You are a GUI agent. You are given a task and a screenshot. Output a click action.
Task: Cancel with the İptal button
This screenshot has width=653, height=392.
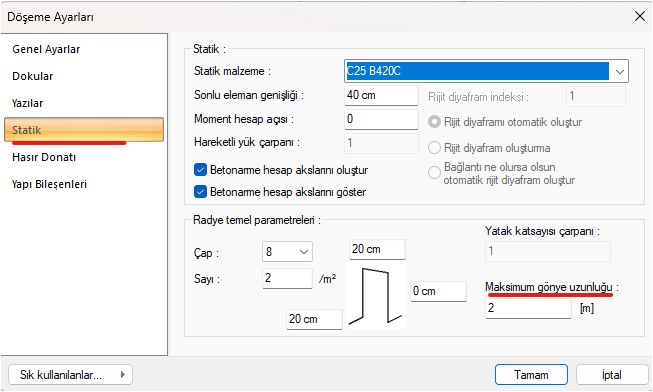pos(612,375)
